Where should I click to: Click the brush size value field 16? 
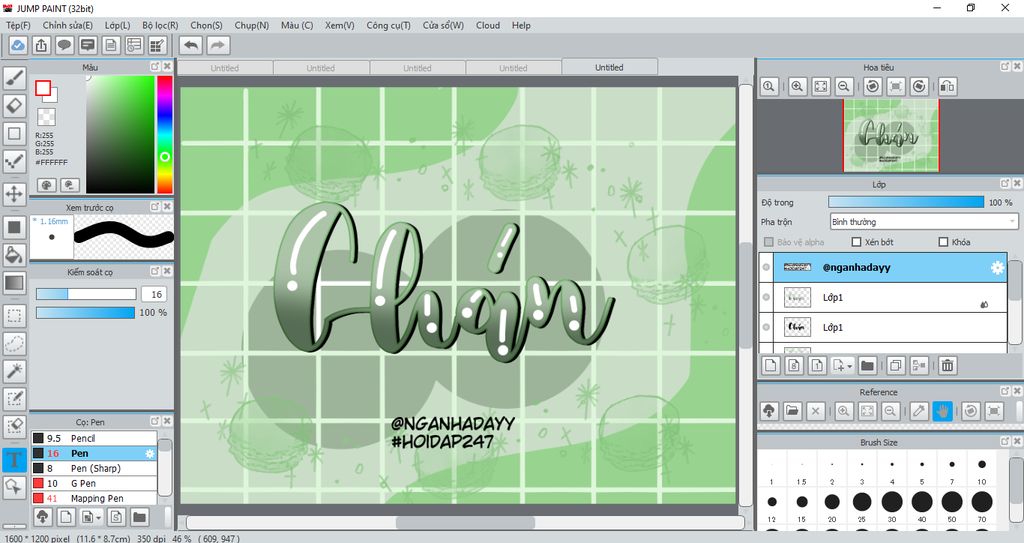156,294
